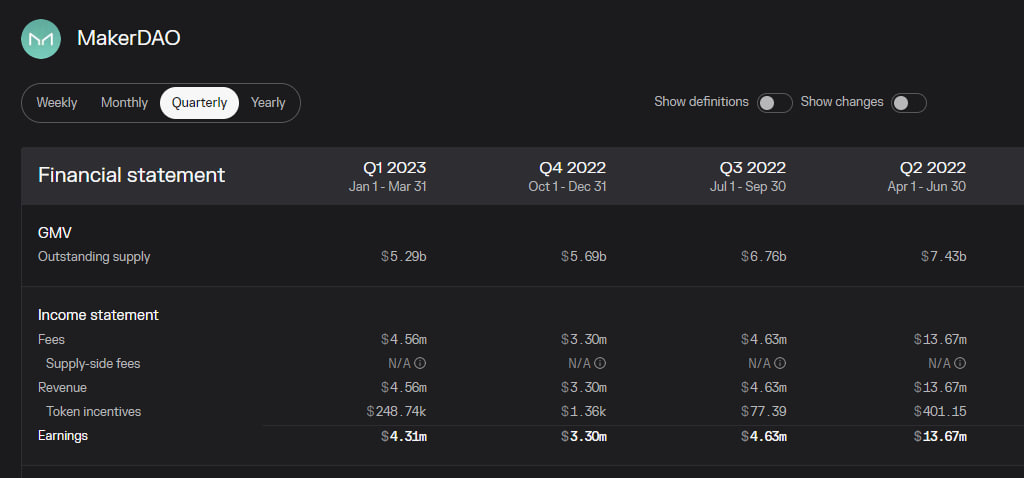The width and height of the screenshot is (1024, 478).
Task: Click the Q4 2022 Revenue value $3.30m
Action: [583, 387]
